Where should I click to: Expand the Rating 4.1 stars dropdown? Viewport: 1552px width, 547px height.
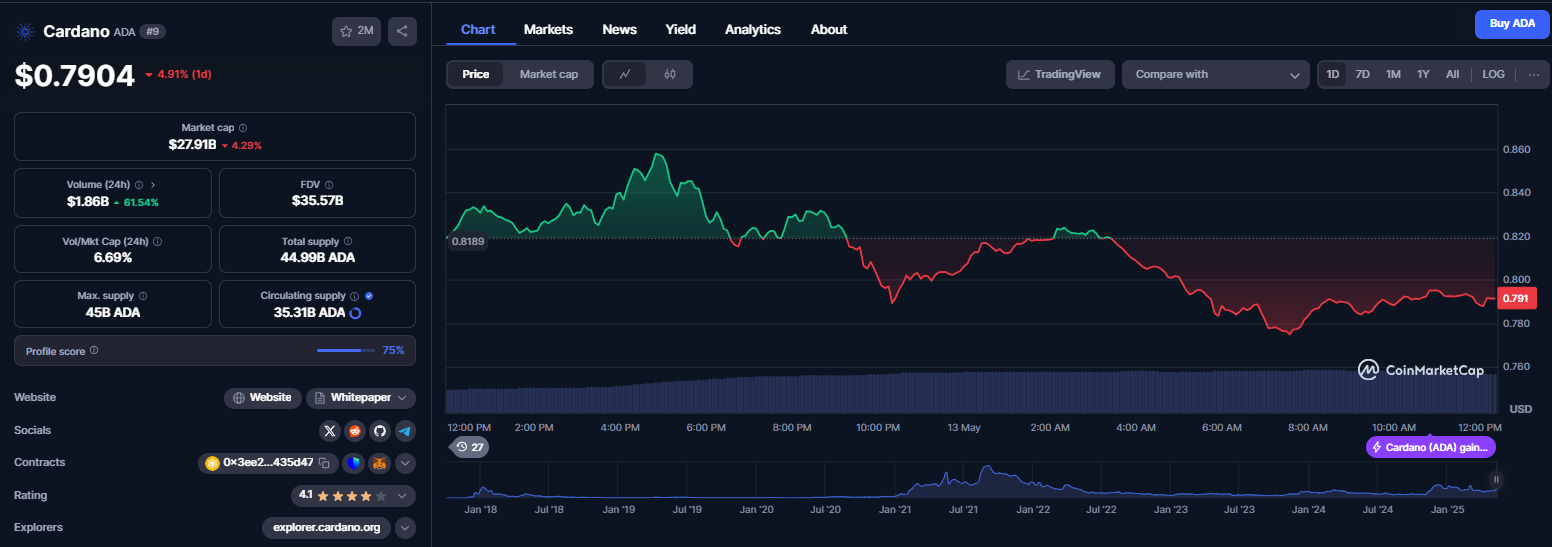pyautogui.click(x=353, y=495)
